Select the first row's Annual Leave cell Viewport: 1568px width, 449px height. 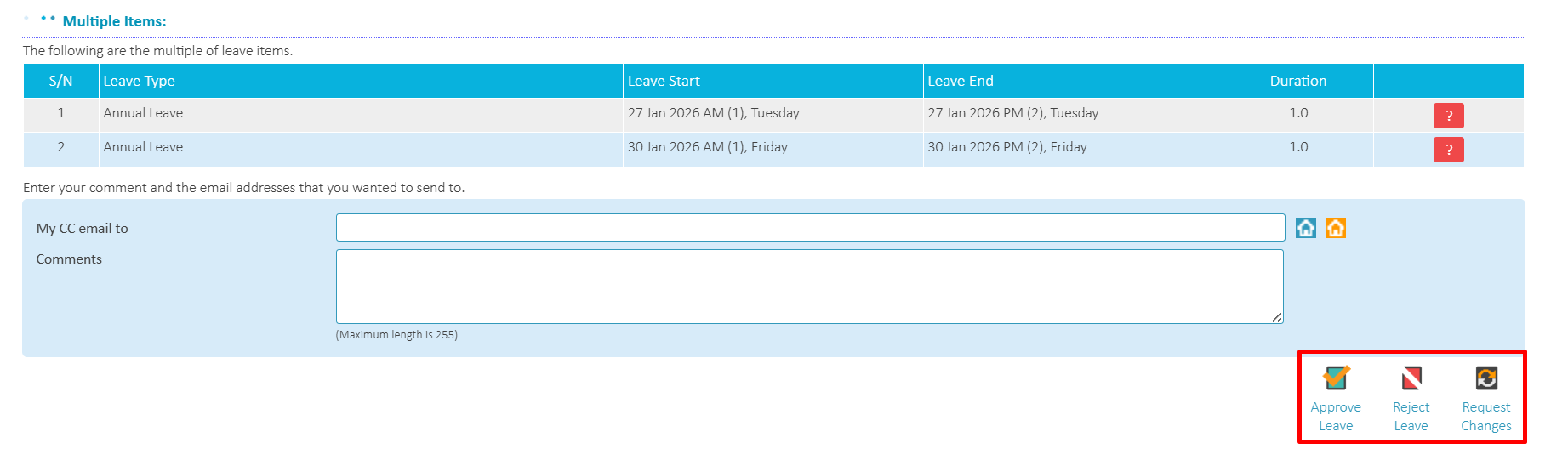click(143, 113)
